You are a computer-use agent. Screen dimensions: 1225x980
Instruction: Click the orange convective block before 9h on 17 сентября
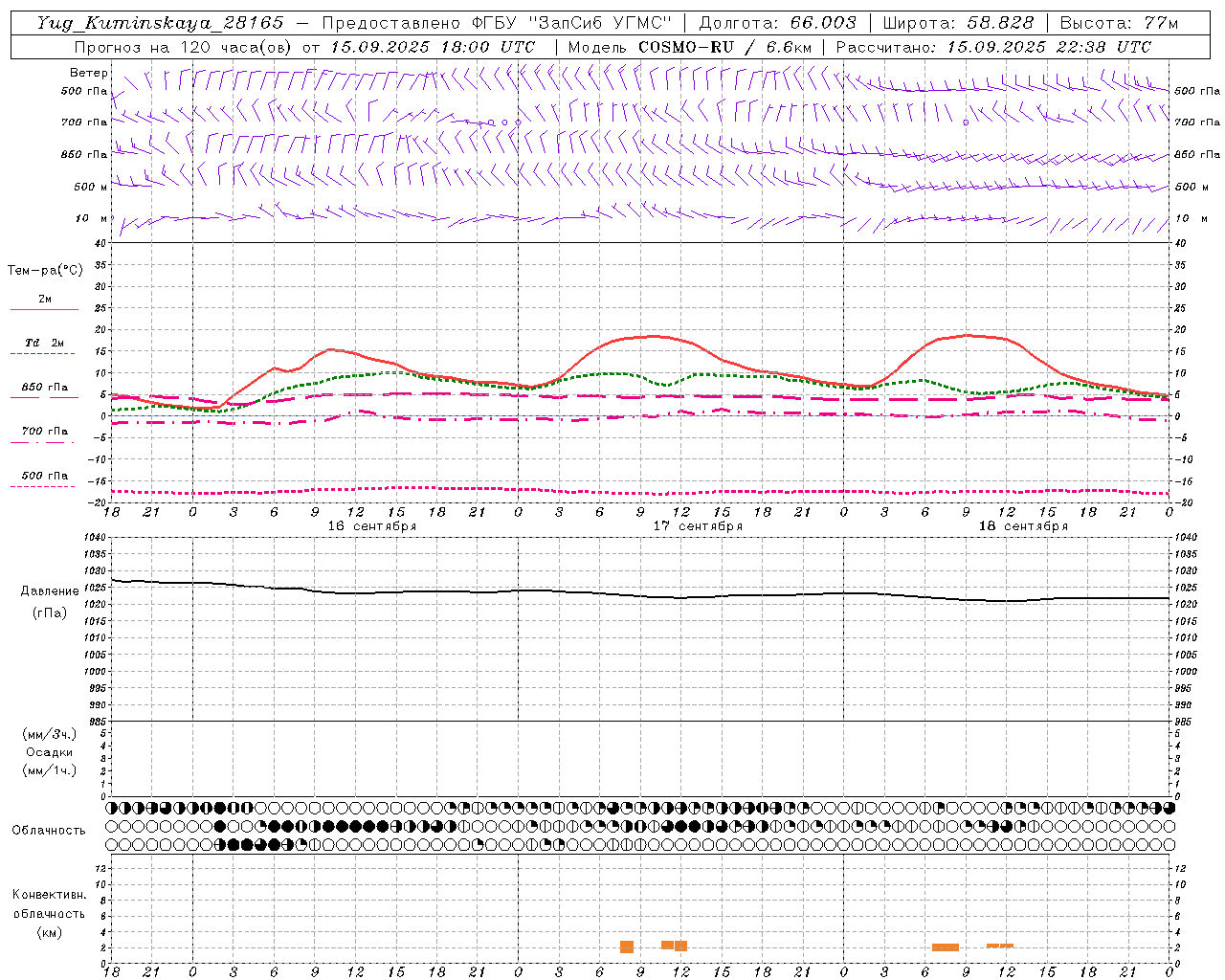coord(627,947)
